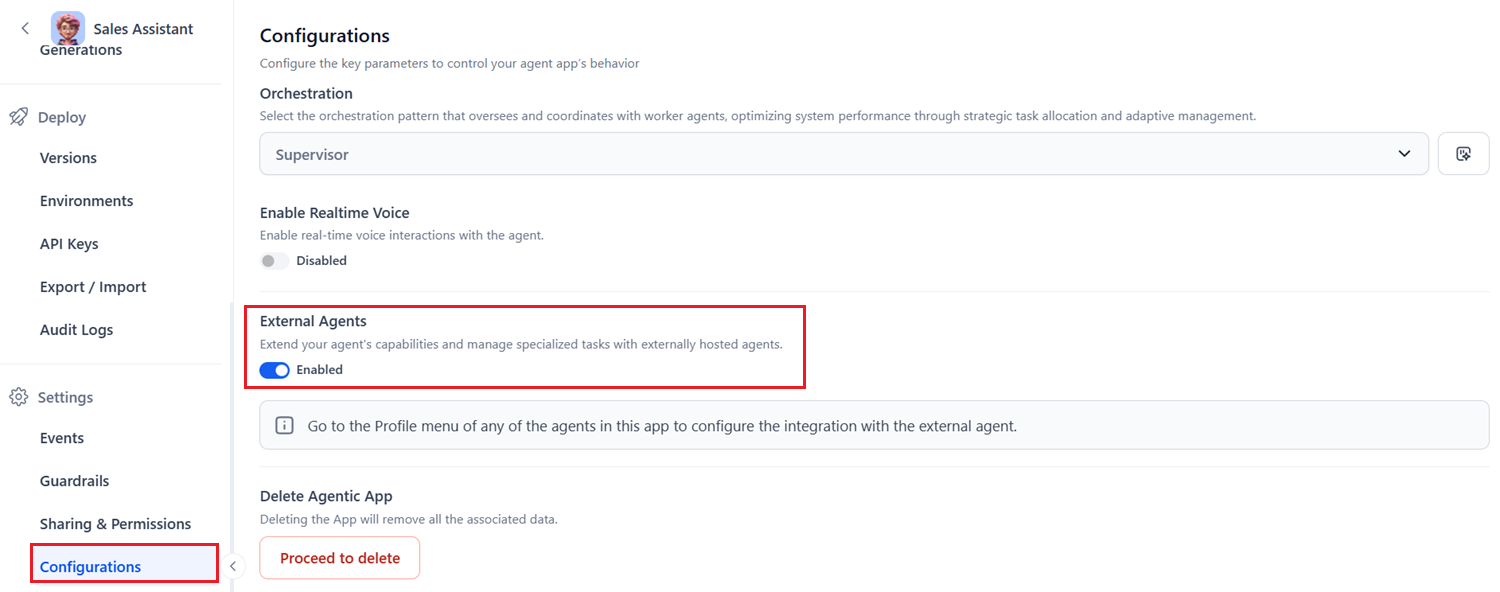Click the Settings gear icon
The height and width of the screenshot is (592, 1500).
[18, 397]
